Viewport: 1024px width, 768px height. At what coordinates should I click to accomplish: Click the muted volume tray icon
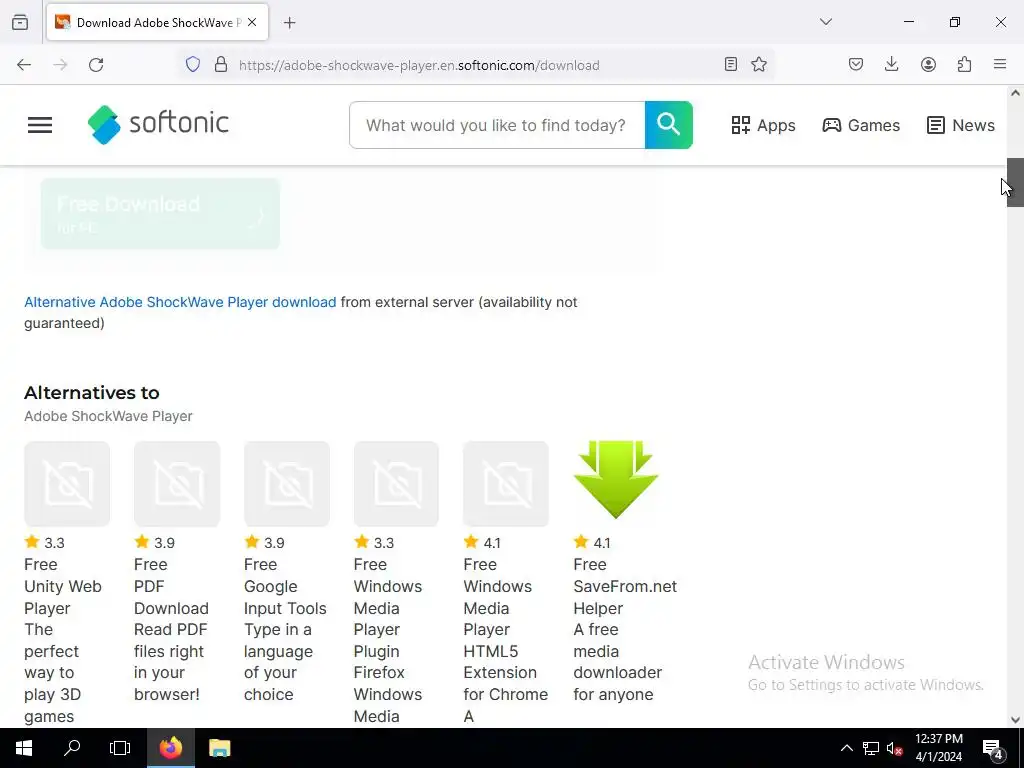tap(895, 748)
